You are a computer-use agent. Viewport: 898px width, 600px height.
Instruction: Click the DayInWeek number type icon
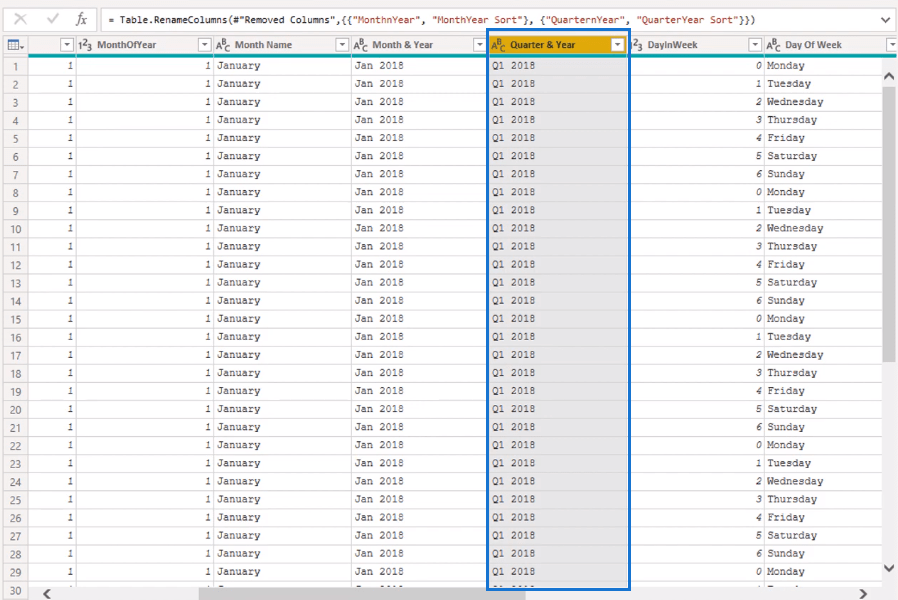pos(636,45)
